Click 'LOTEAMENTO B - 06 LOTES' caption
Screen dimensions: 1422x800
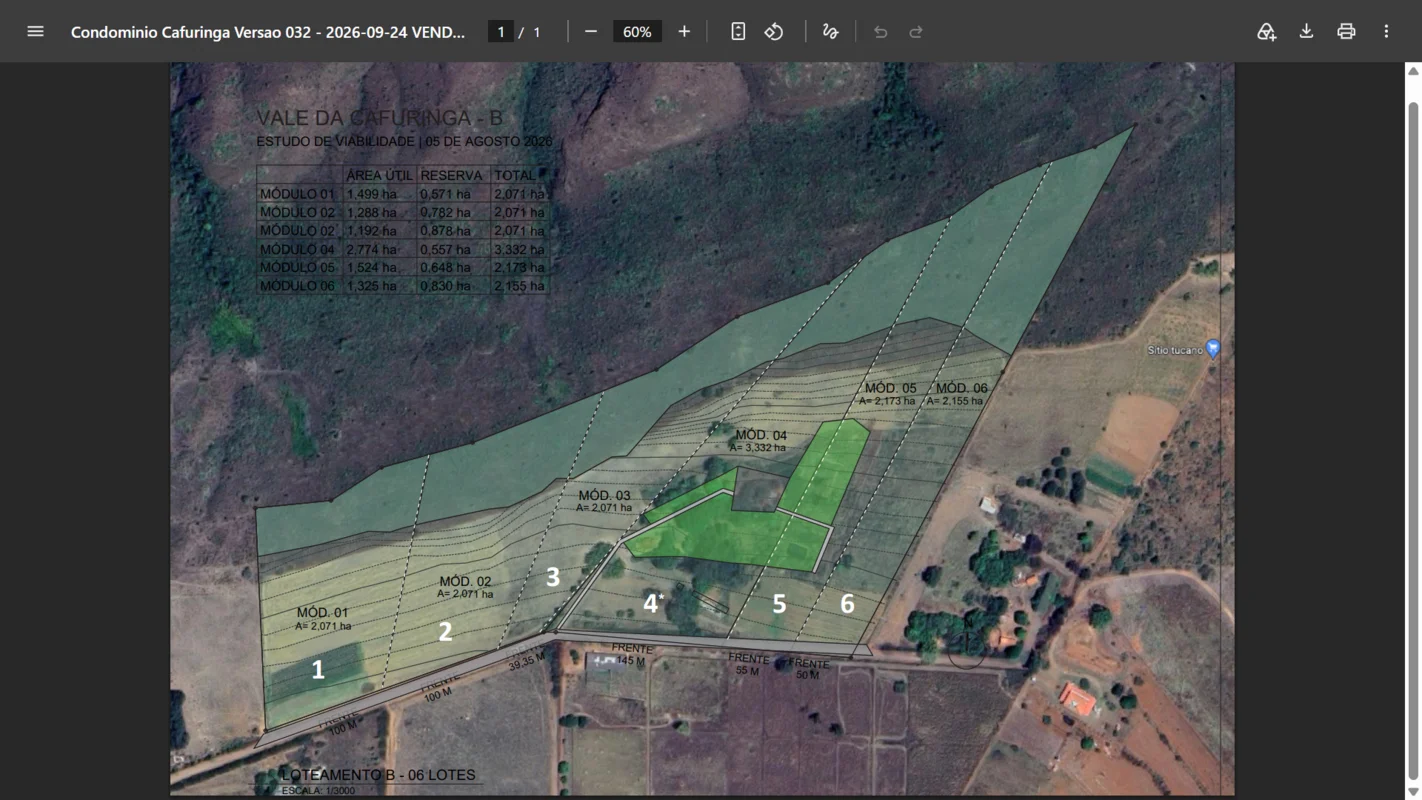(379, 775)
